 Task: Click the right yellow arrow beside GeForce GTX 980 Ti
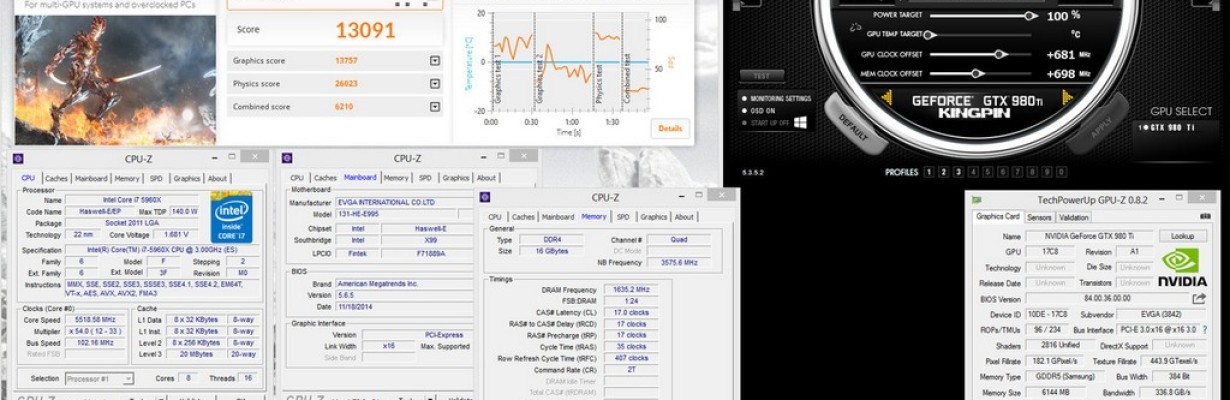click(1067, 99)
